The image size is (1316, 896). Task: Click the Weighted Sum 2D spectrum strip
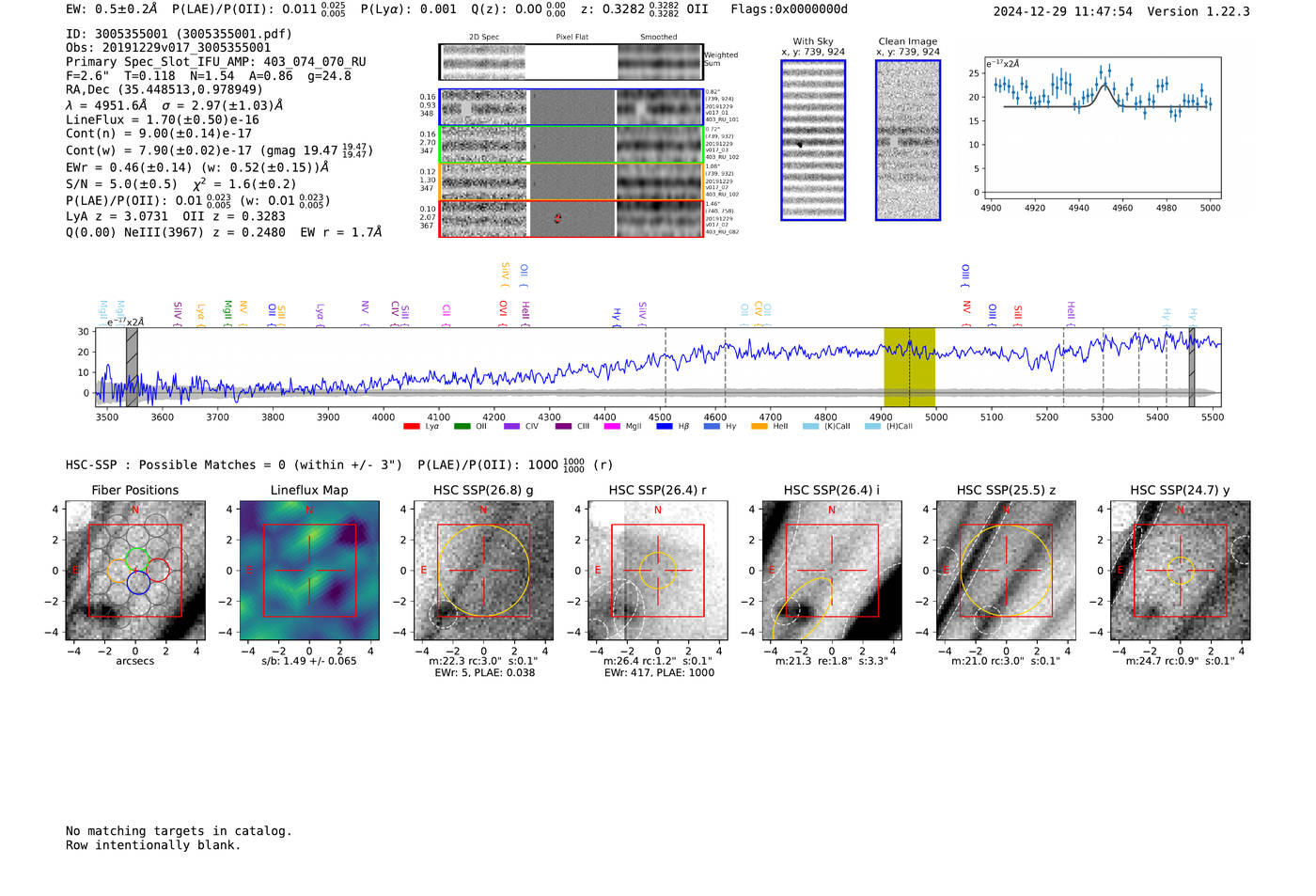point(571,62)
